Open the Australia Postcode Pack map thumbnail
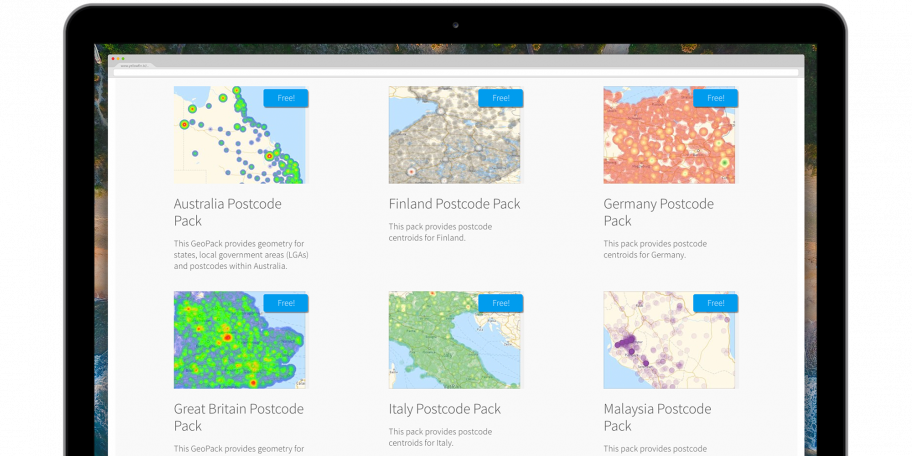Viewport: 912px width, 456px height. (239, 135)
